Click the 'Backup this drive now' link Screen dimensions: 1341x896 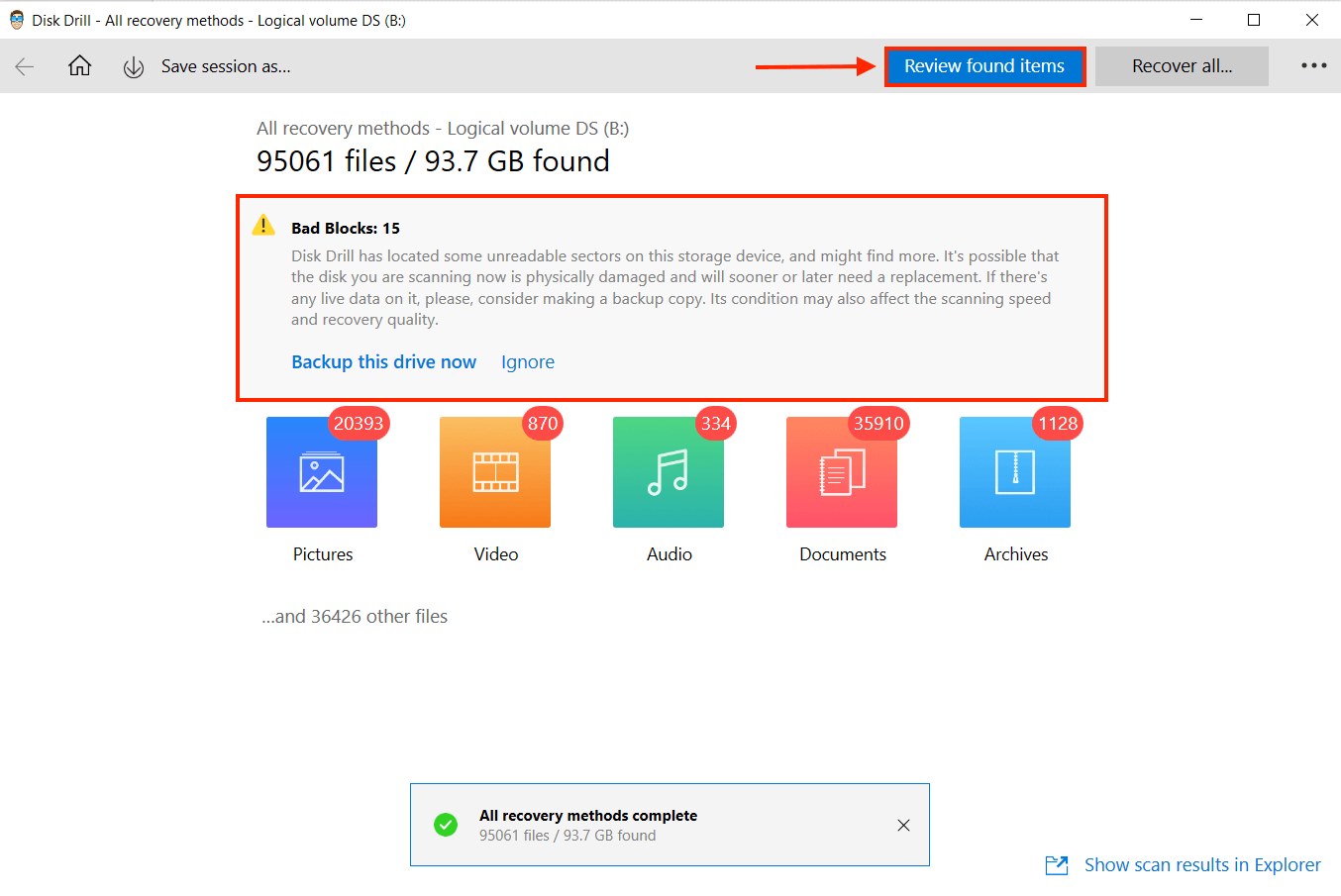[x=383, y=361]
